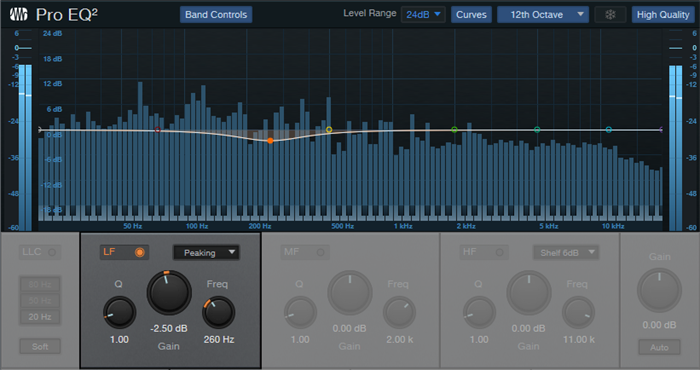Click the MF Gain knob
The height and width of the screenshot is (370, 700).
pos(350,292)
